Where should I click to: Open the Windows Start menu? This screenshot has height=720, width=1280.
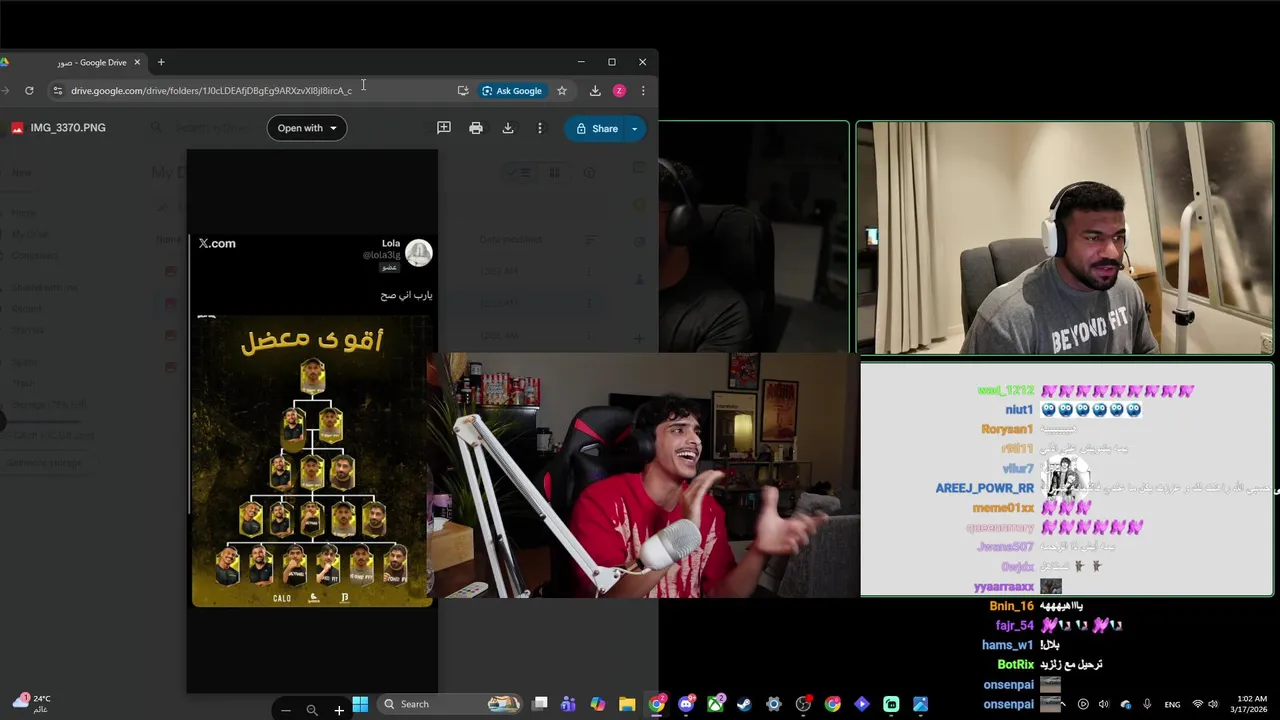click(x=360, y=704)
